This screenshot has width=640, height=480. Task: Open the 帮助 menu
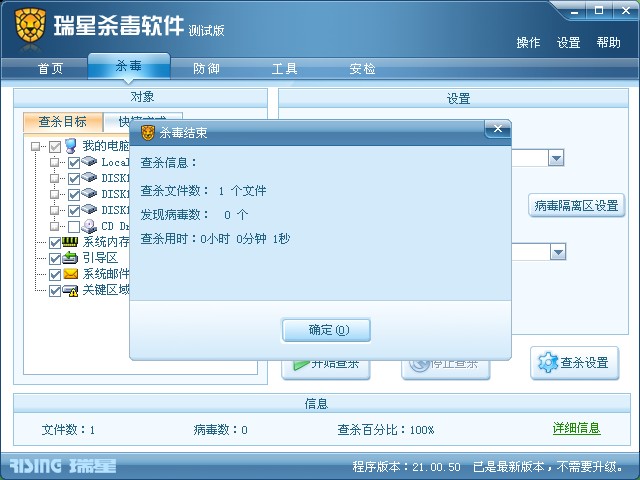point(609,42)
